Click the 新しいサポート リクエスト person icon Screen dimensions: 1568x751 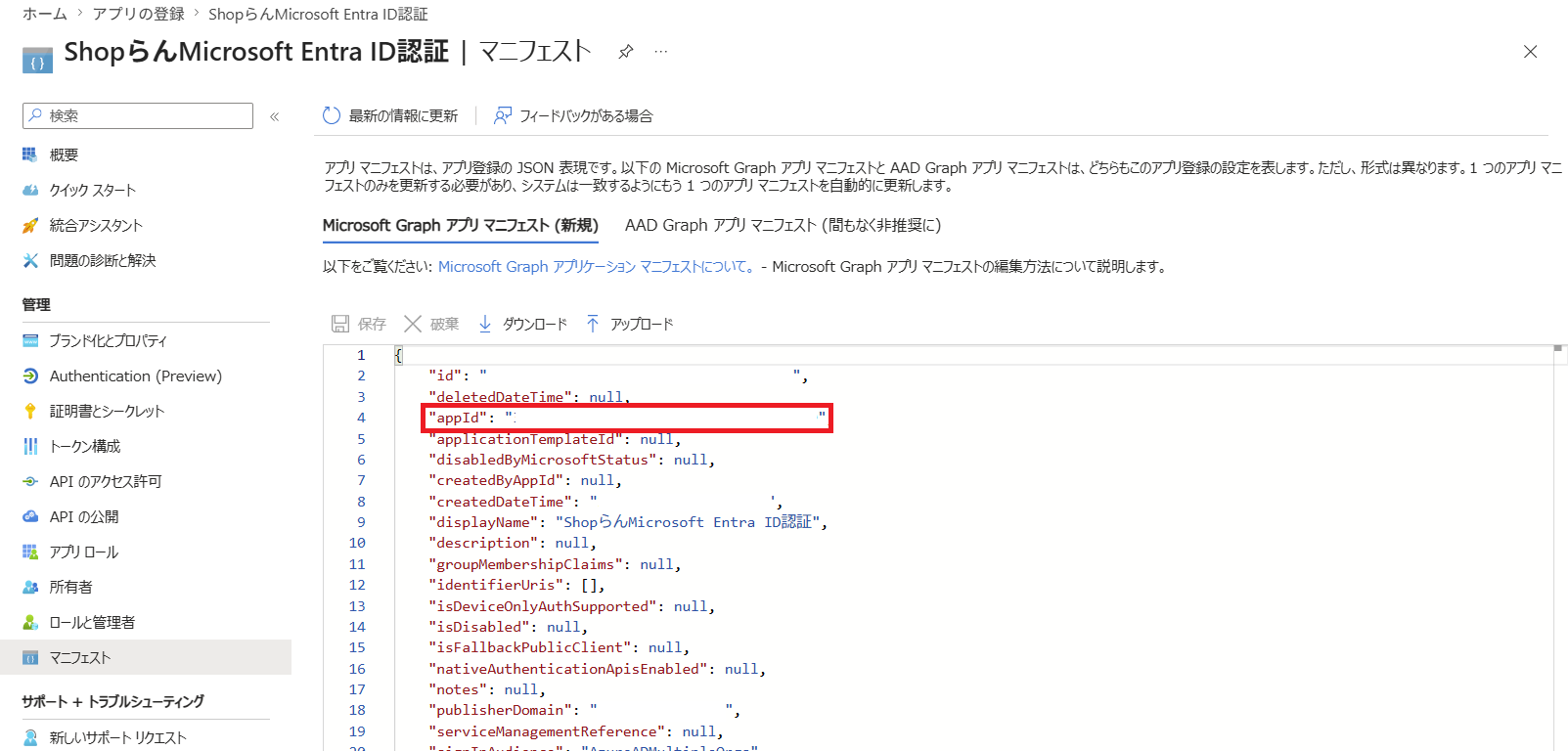coord(30,737)
